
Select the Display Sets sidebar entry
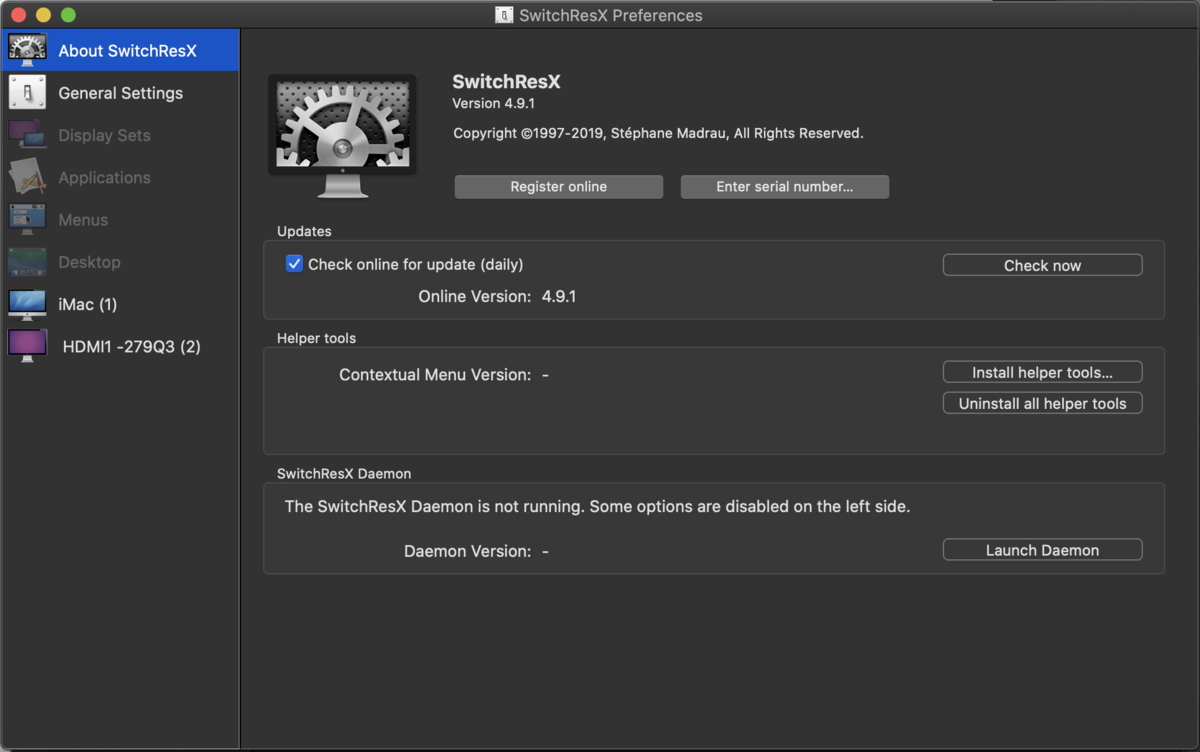pyautogui.click(x=120, y=135)
